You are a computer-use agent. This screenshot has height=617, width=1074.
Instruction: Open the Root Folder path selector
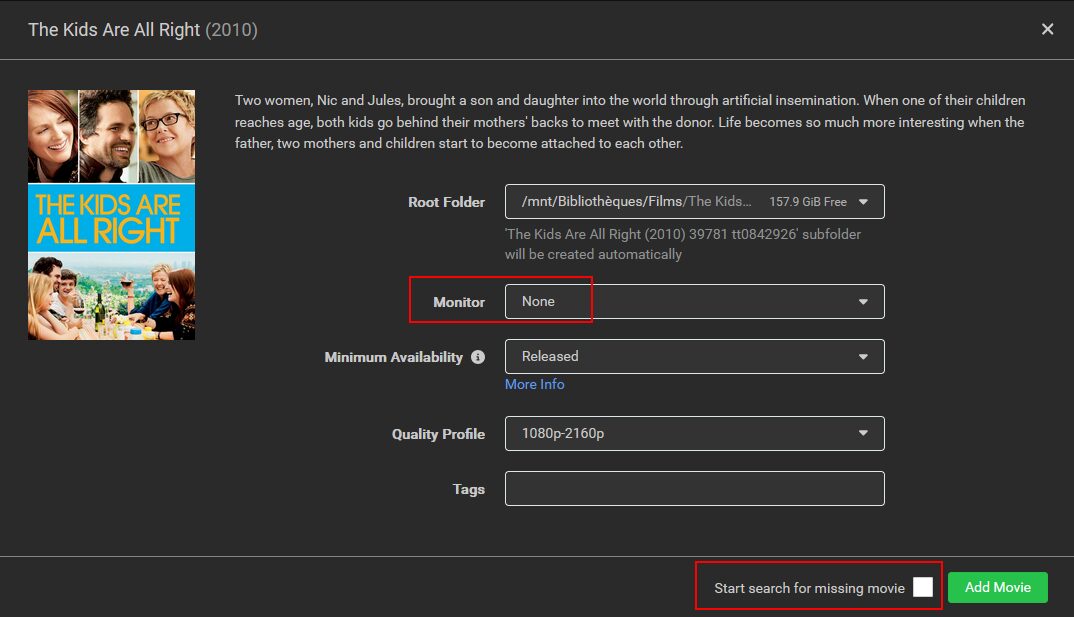(x=690, y=202)
